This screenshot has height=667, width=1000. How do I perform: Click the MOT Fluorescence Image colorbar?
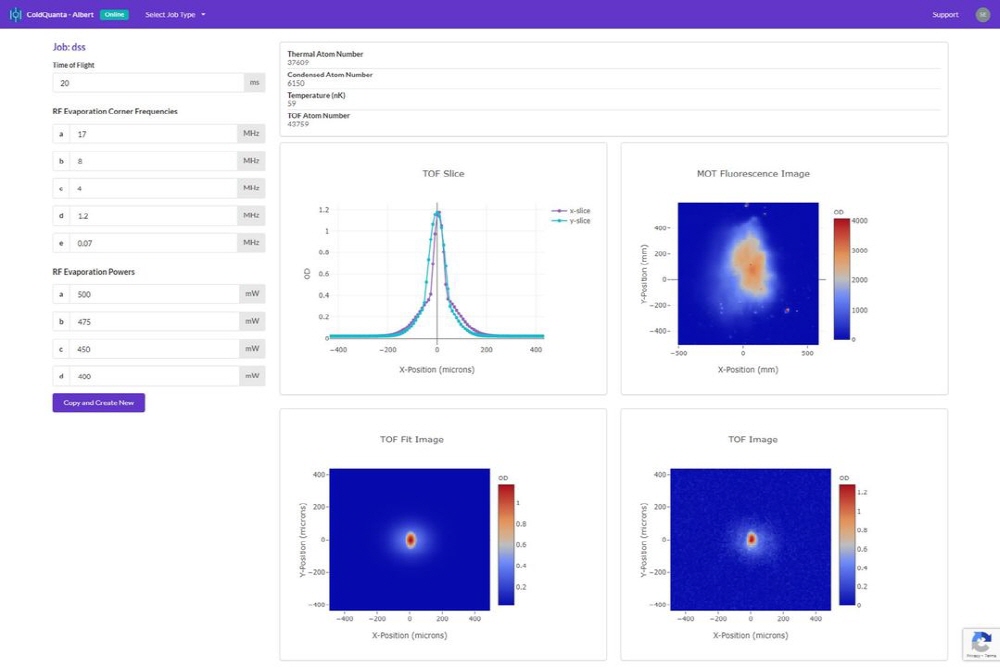click(842, 279)
